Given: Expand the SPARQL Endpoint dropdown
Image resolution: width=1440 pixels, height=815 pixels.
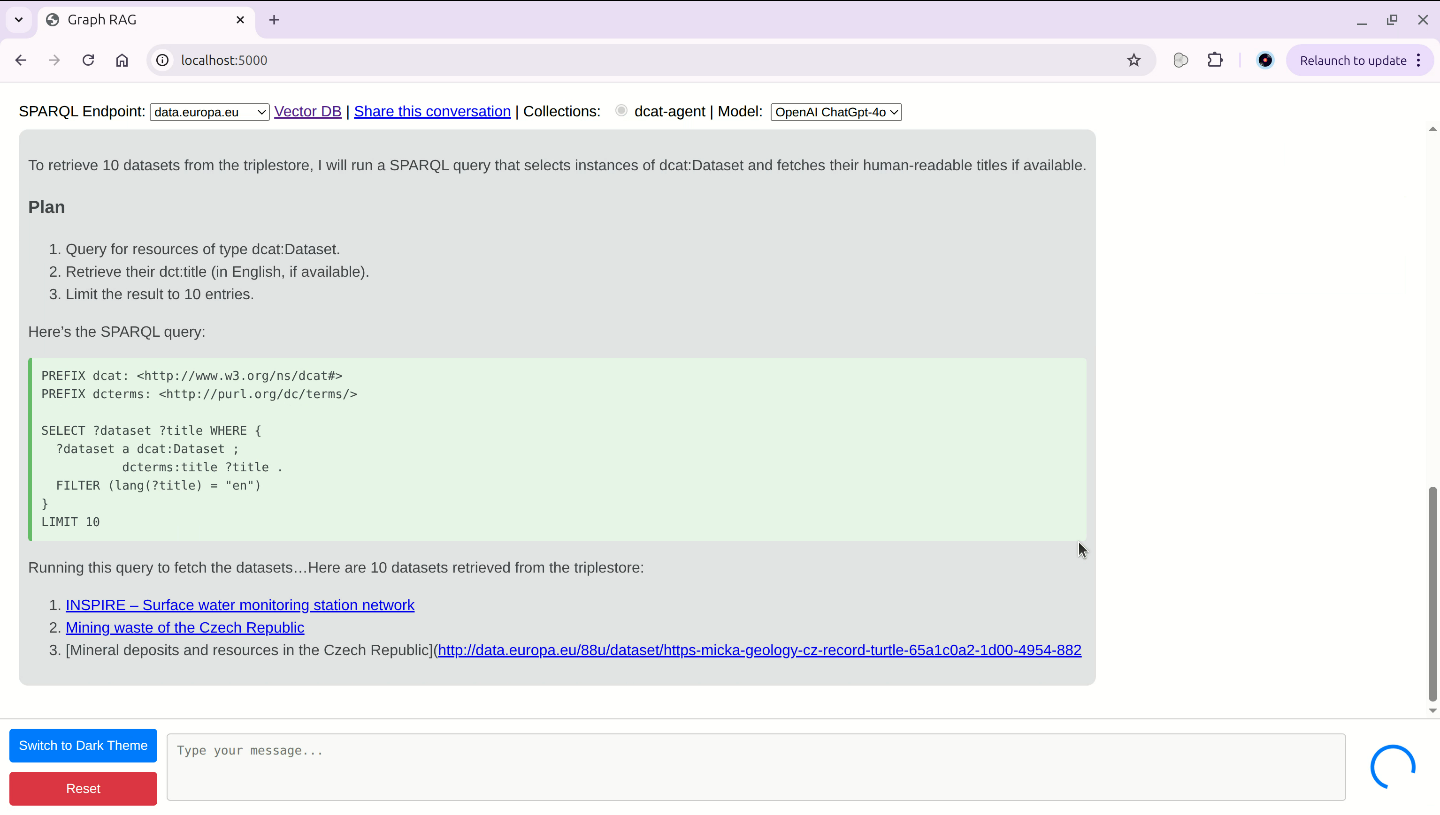Looking at the screenshot, I should 209,112.
